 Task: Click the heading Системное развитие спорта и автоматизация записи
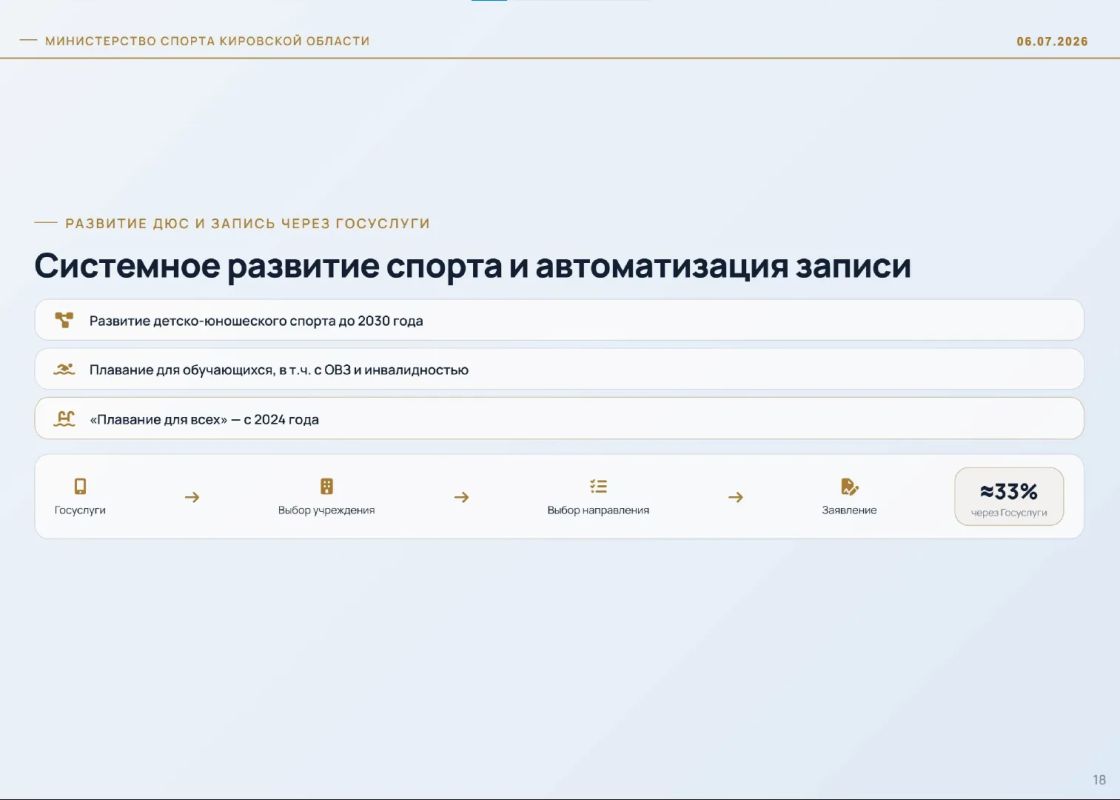coord(473,266)
